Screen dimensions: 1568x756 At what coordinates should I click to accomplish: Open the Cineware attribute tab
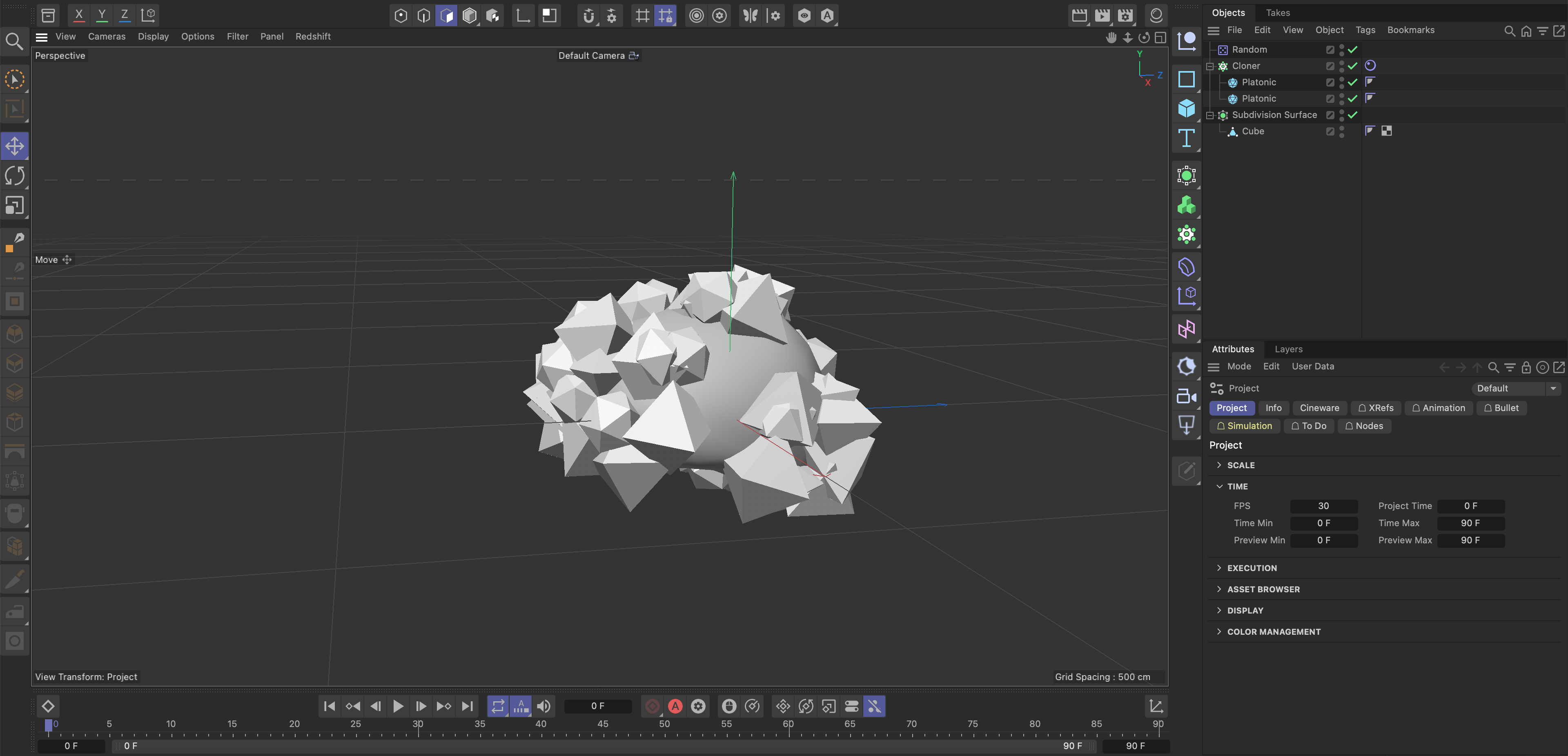pos(1319,408)
